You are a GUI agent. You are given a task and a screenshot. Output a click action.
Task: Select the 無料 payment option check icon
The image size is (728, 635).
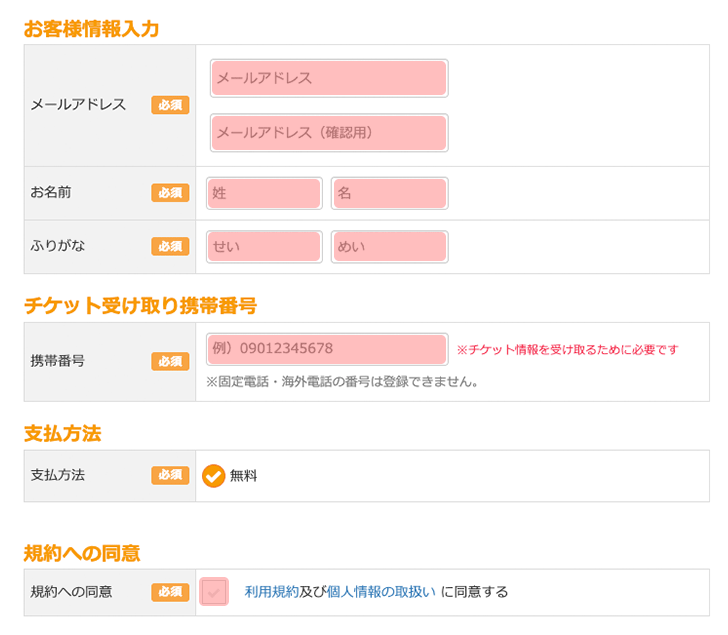[x=213, y=476]
